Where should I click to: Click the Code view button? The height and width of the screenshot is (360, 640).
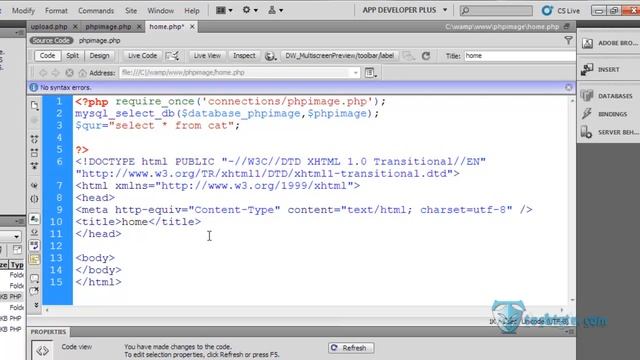point(47,56)
